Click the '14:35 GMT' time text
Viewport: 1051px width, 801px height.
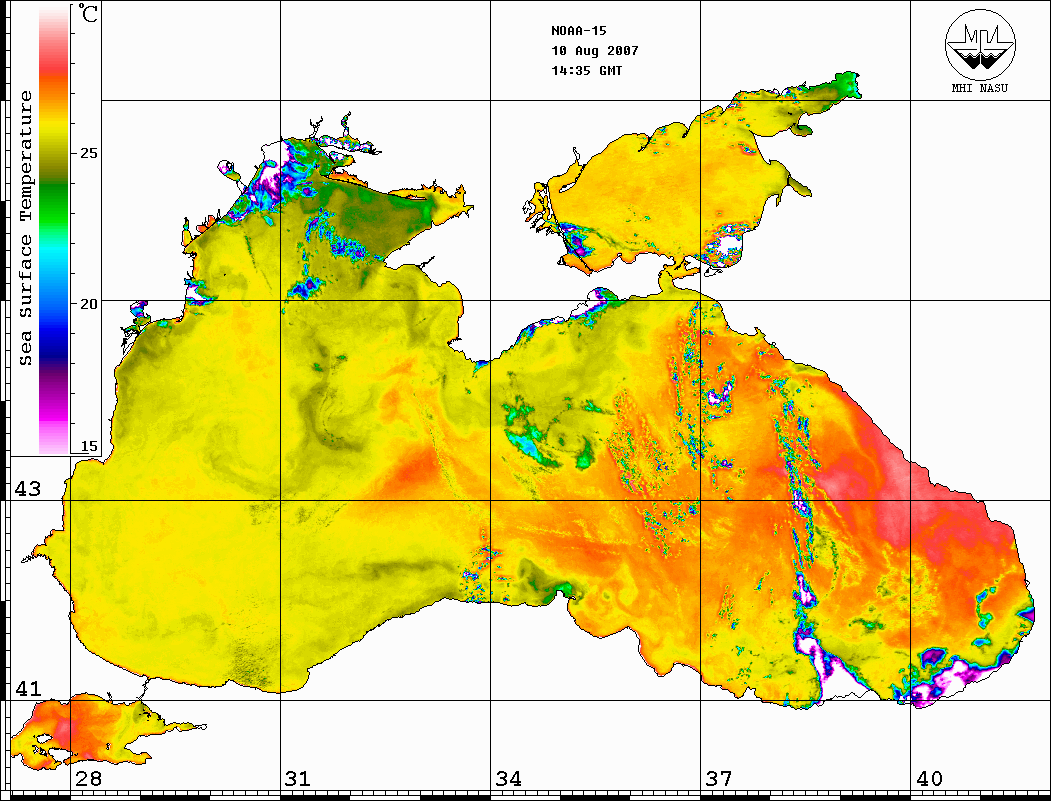pyautogui.click(x=587, y=71)
